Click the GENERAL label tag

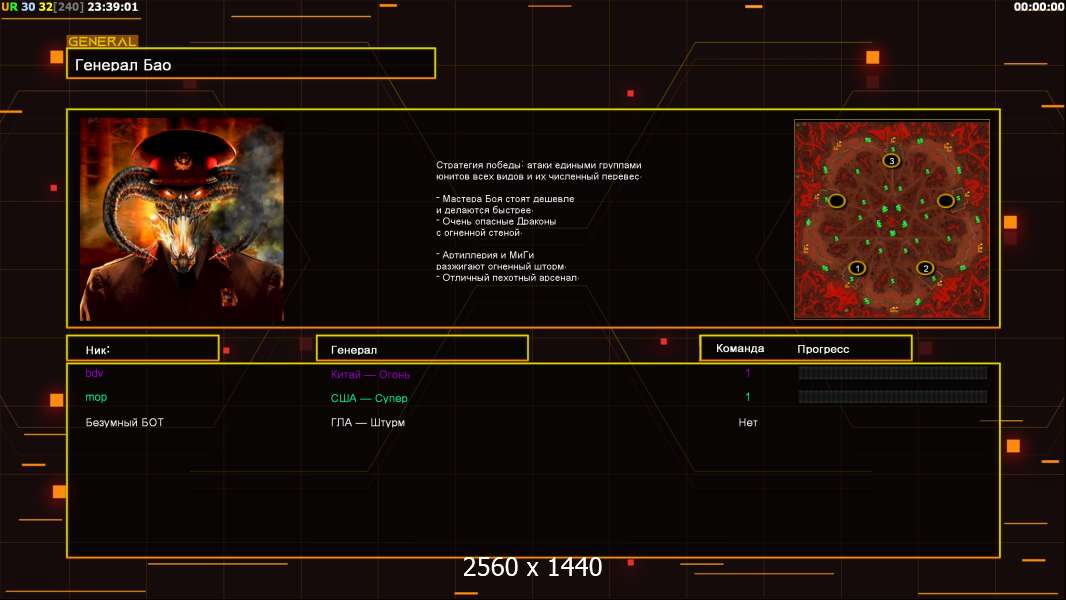(x=102, y=42)
